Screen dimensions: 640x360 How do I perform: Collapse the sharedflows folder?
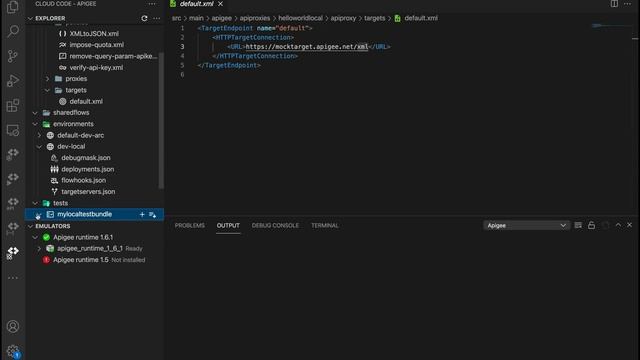coord(35,113)
